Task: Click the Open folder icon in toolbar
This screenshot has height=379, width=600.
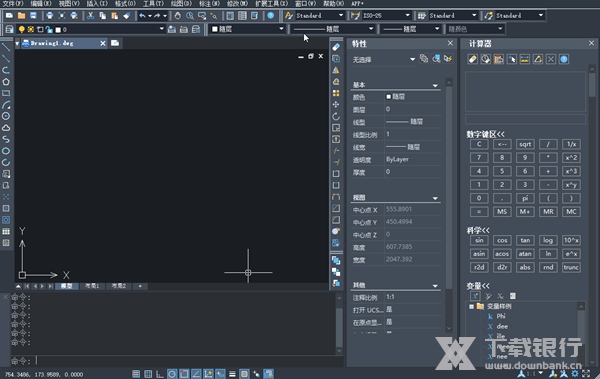Action: coord(21,16)
